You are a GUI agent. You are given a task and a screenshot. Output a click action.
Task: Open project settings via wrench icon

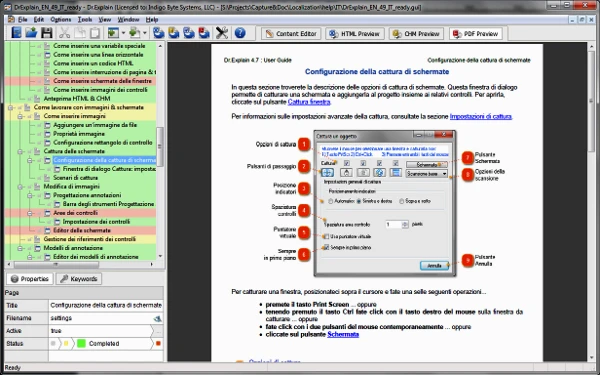[x=222, y=33]
